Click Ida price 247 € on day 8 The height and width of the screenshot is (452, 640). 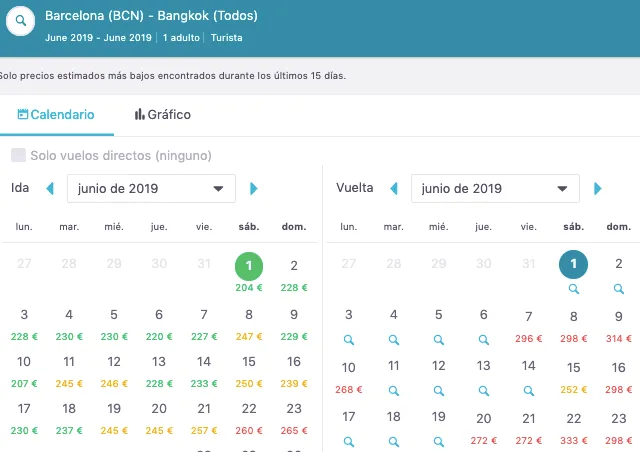(x=249, y=337)
